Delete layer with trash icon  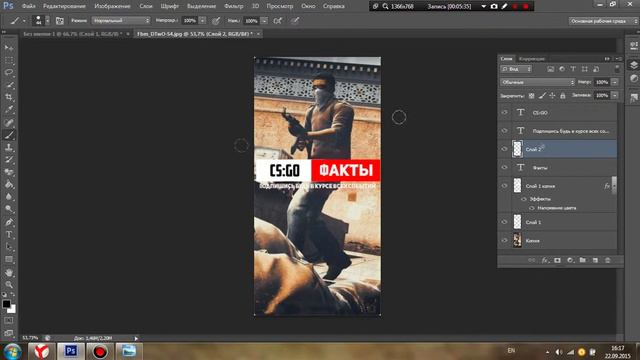[608, 260]
